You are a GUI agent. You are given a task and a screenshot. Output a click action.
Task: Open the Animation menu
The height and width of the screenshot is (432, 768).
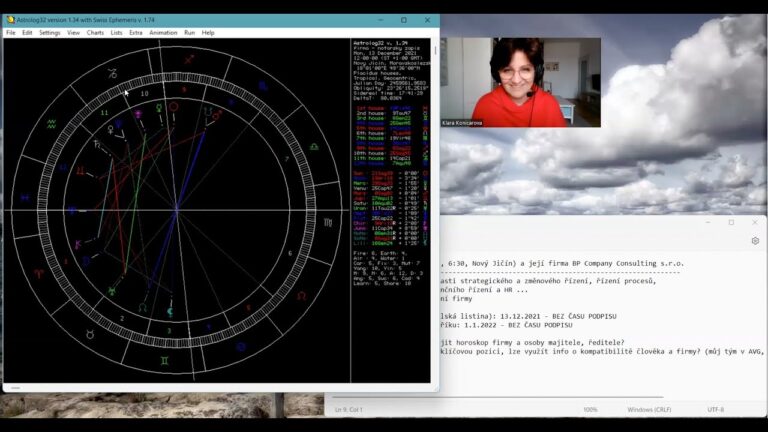pos(163,33)
